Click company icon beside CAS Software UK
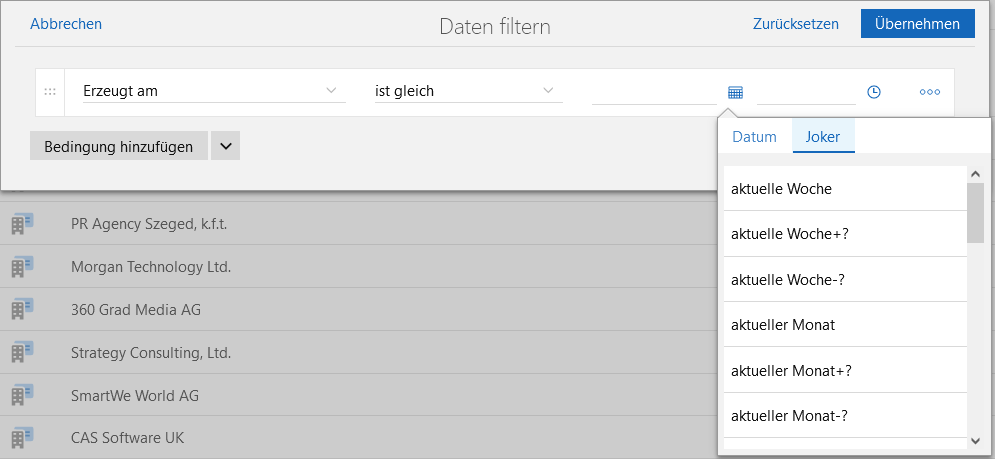Image resolution: width=995 pixels, height=459 pixels. [x=21, y=437]
